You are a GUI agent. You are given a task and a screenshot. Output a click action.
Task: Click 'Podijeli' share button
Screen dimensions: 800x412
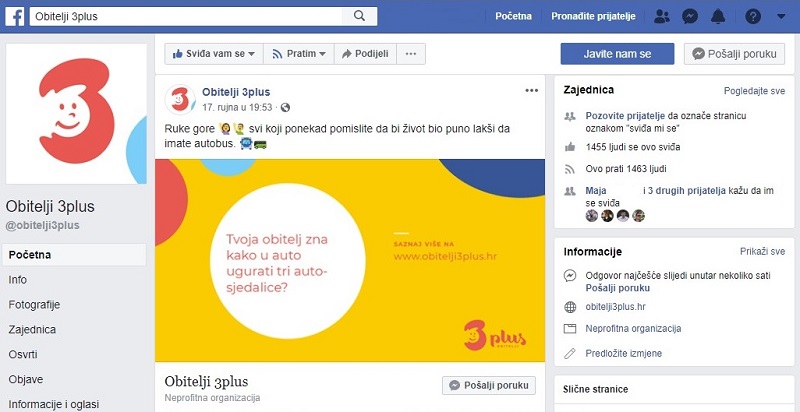(365, 54)
